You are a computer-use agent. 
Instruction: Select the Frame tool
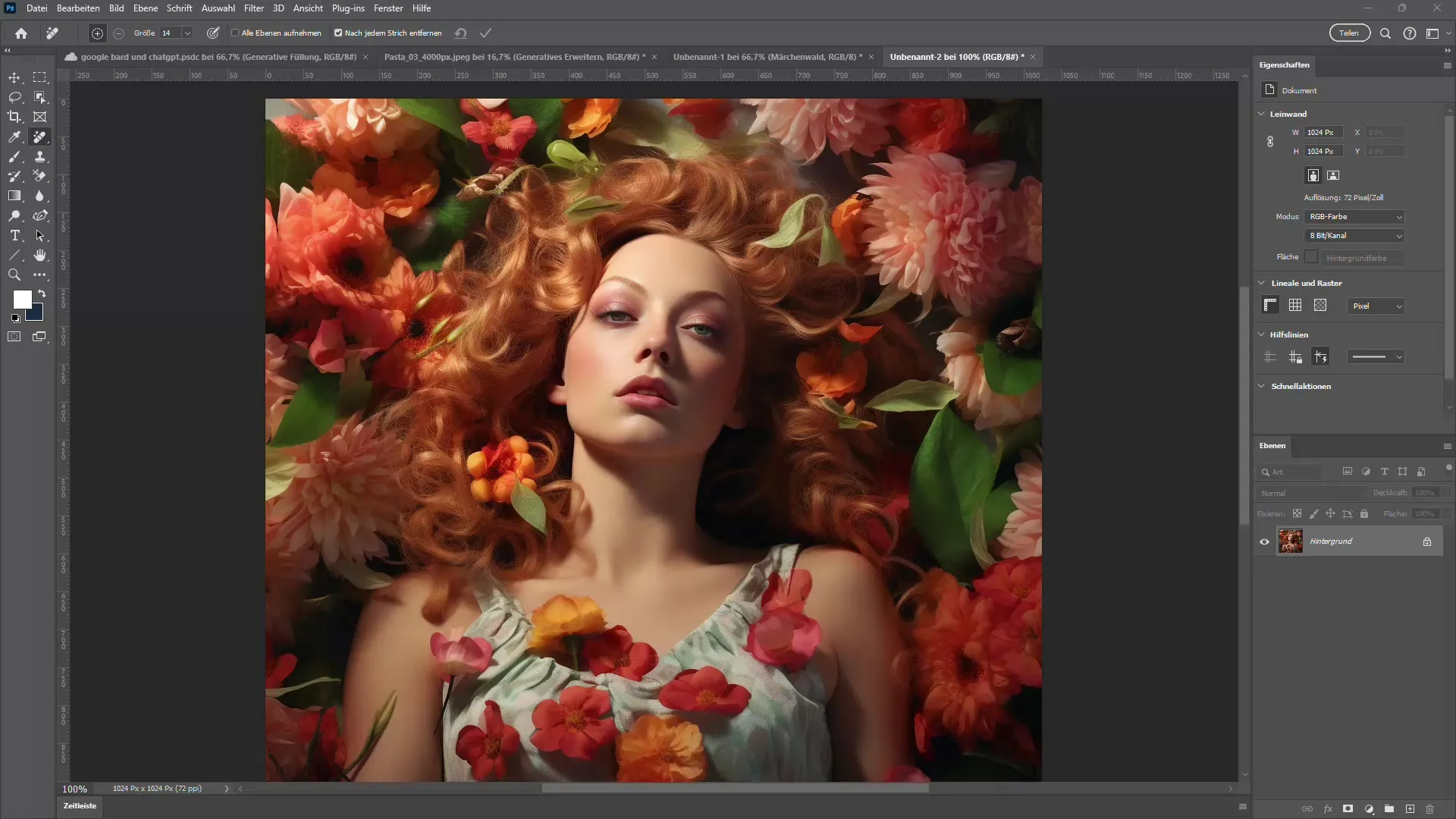[39, 117]
